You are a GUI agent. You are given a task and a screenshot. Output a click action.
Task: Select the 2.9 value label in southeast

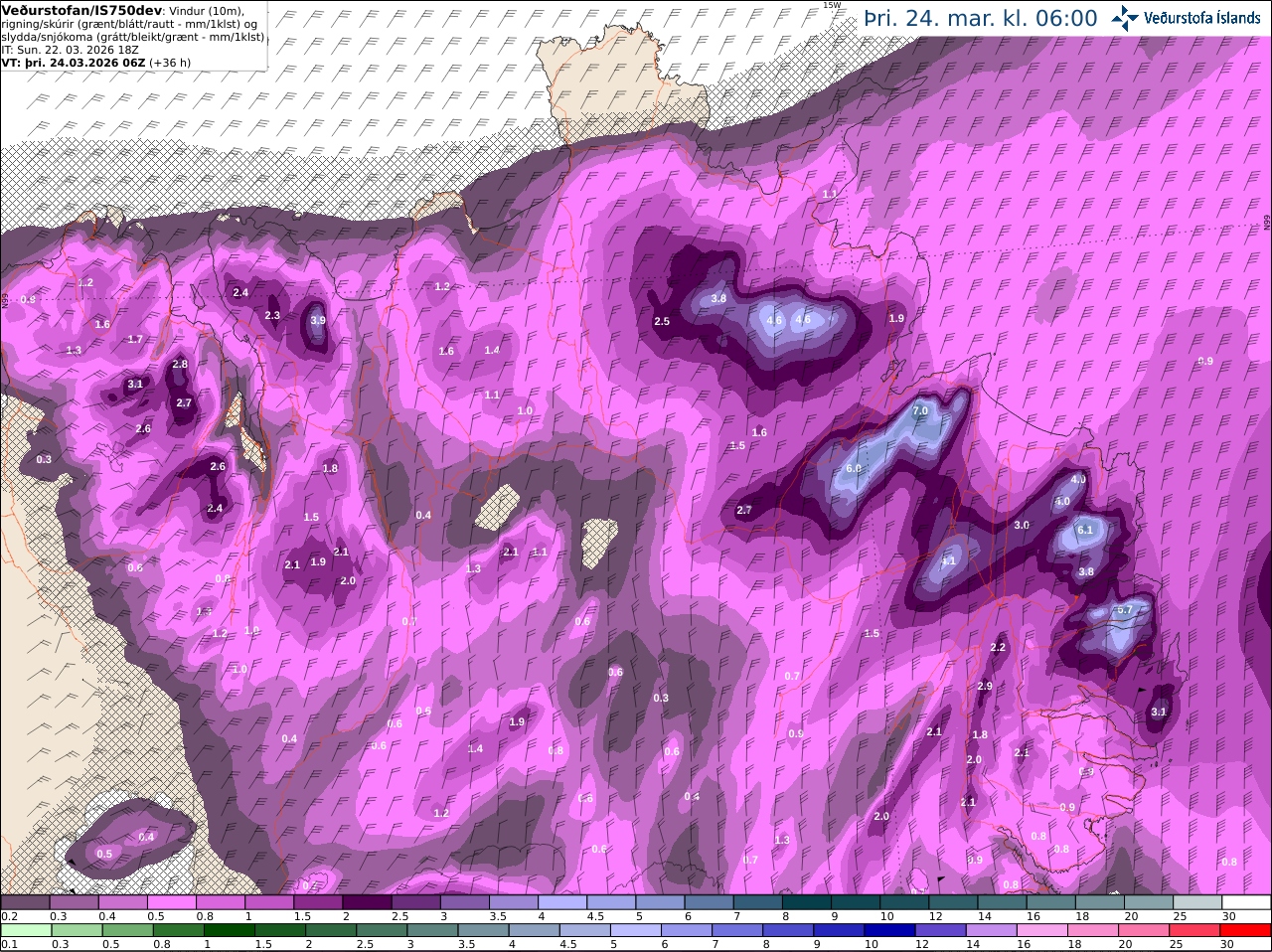pyautogui.click(x=985, y=687)
